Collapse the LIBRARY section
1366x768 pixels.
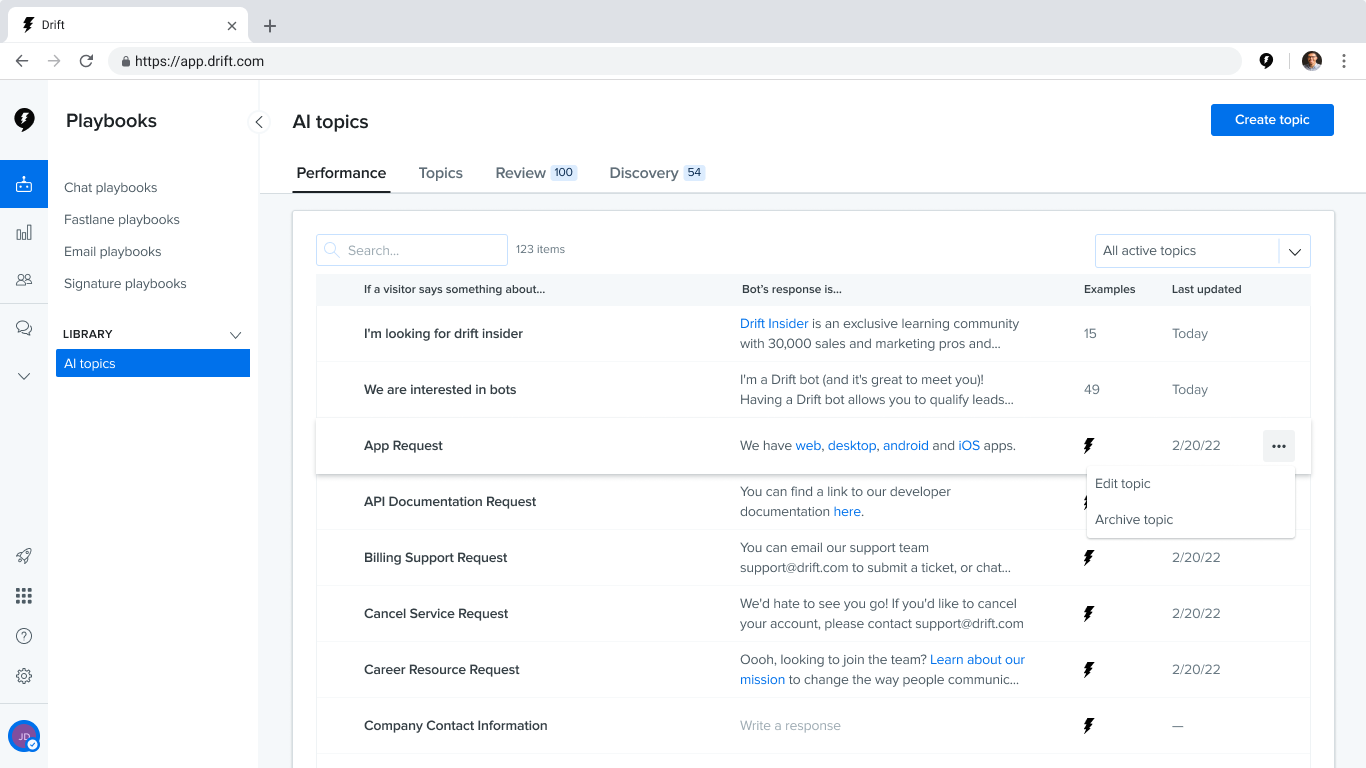pyautogui.click(x=236, y=334)
